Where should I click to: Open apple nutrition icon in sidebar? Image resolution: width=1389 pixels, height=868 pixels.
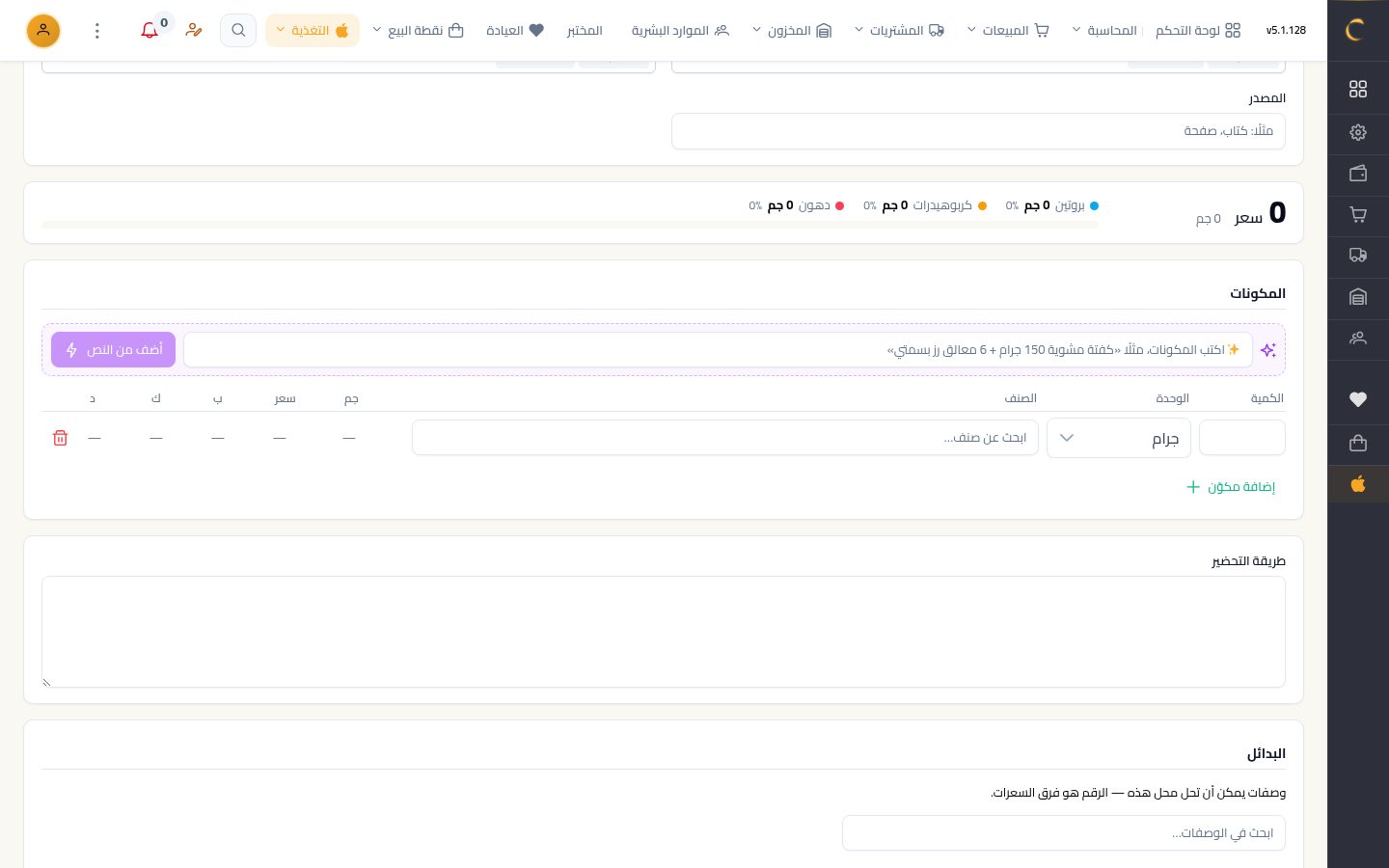pos(1358,484)
